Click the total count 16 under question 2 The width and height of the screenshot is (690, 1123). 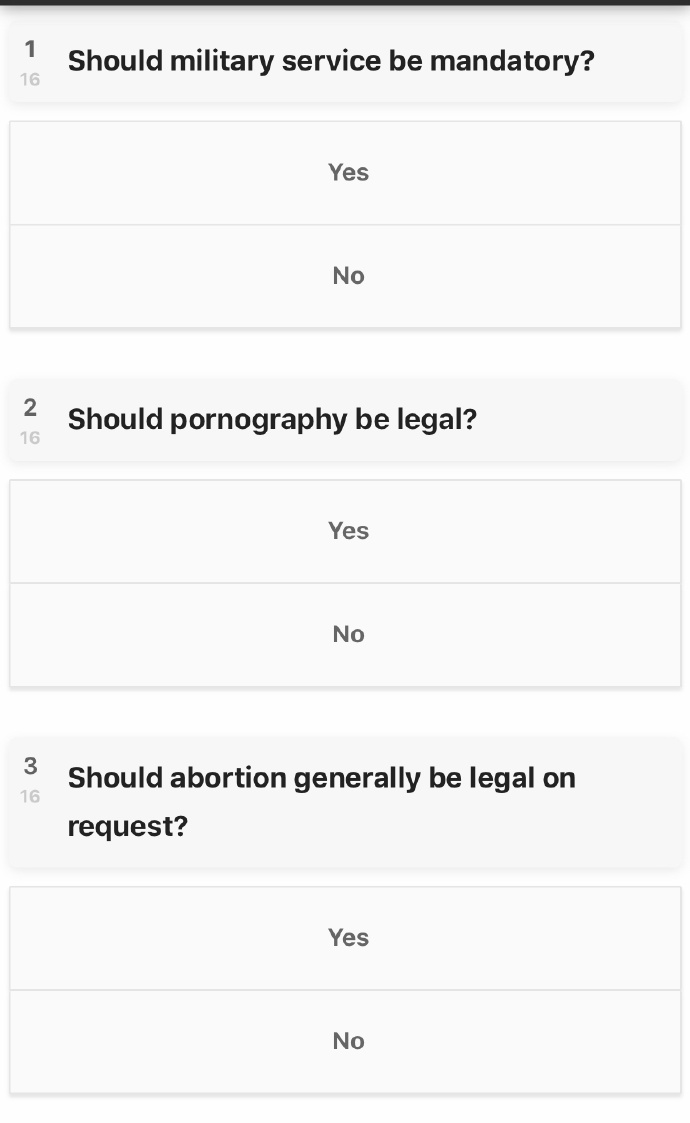tap(30, 437)
